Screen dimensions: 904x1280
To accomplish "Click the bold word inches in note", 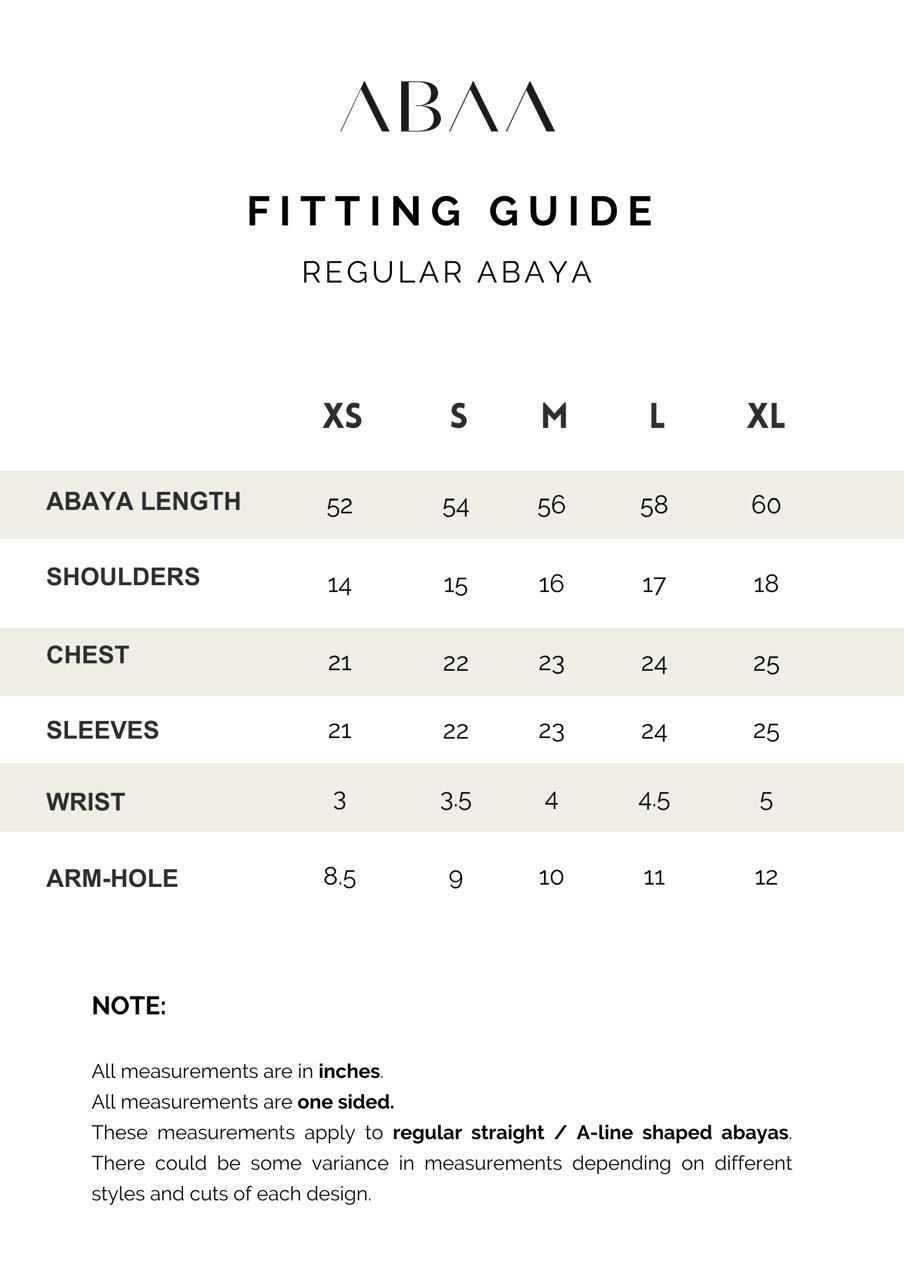I will [x=349, y=1071].
